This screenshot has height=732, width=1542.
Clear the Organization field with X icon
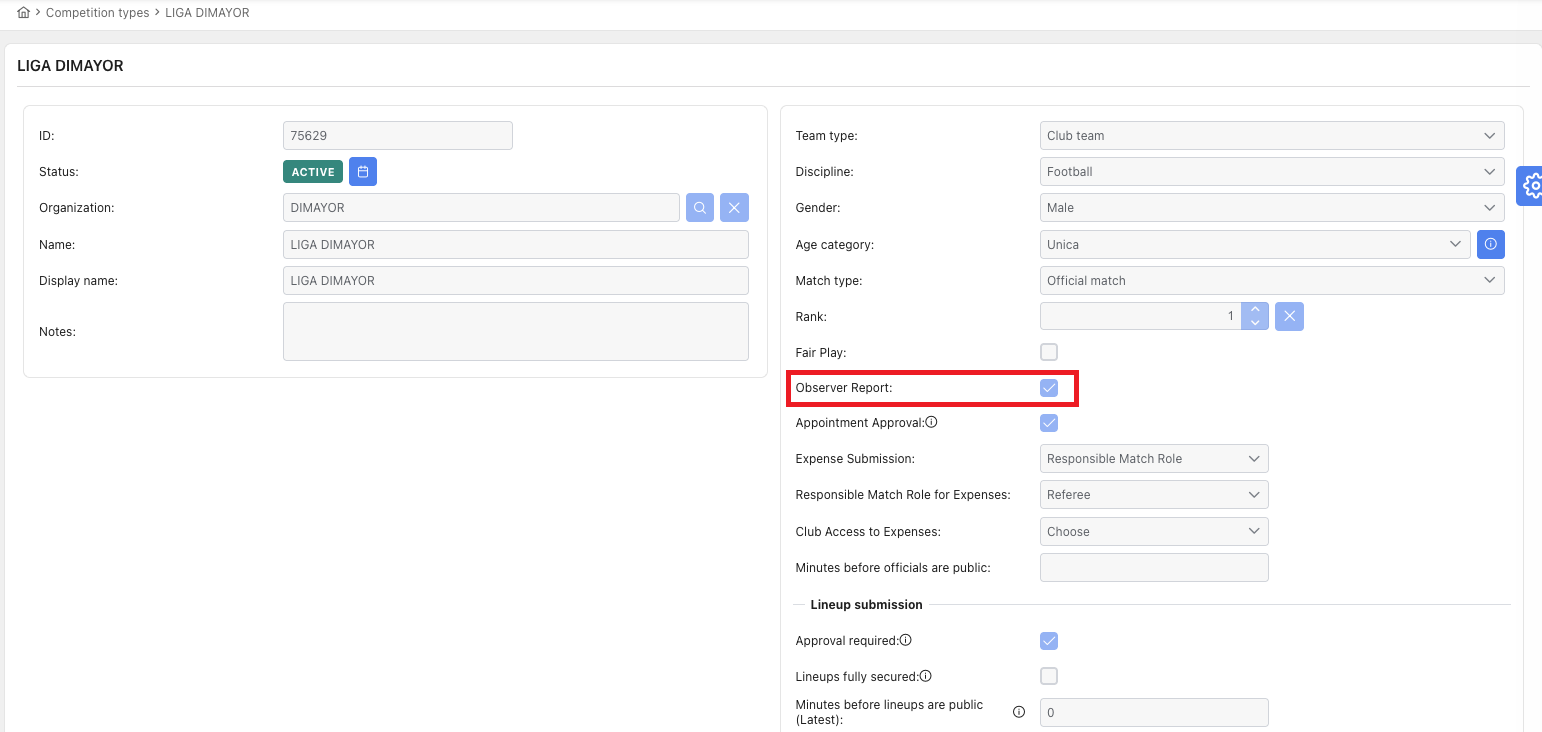pyautogui.click(x=734, y=208)
